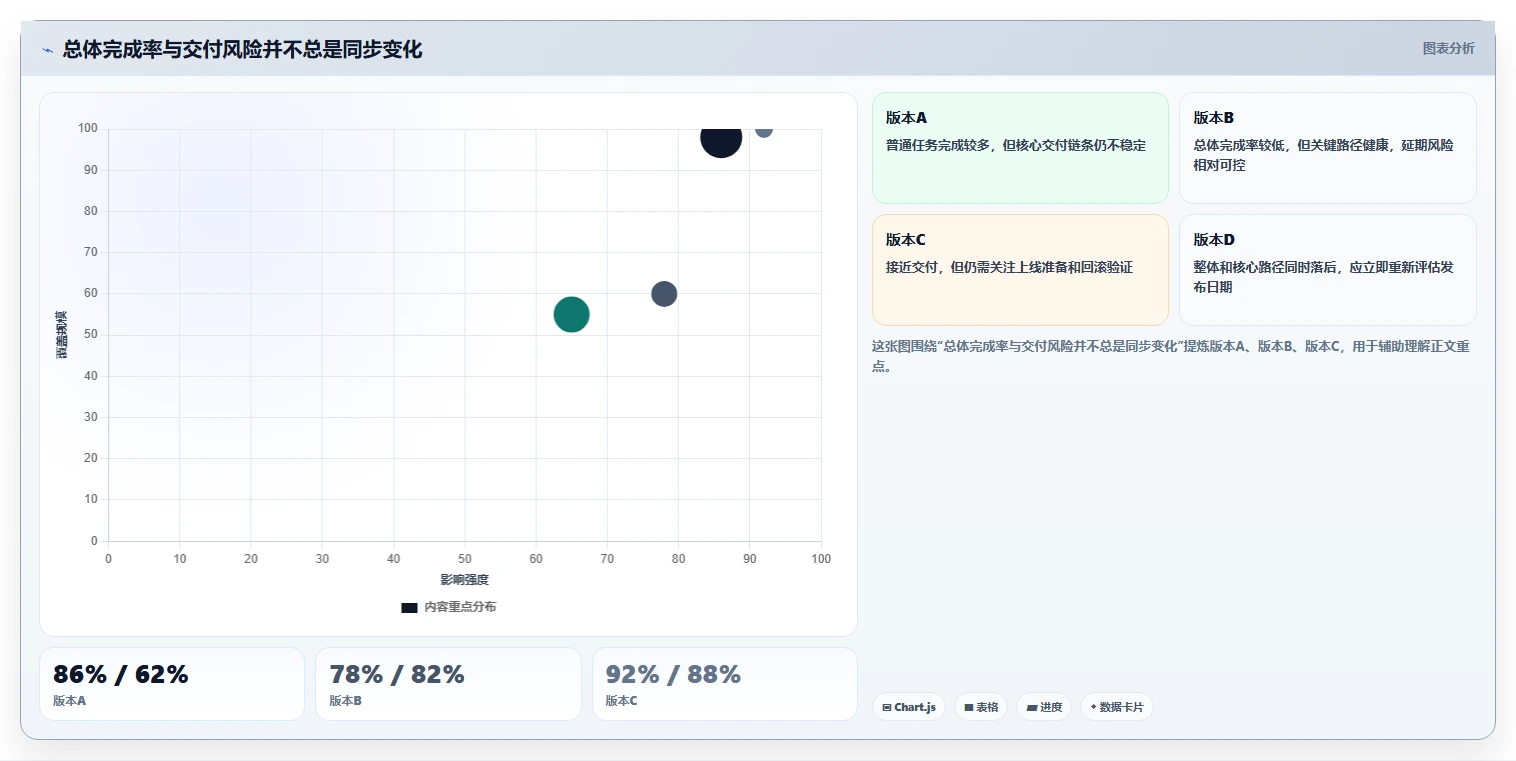Select the teal green bubble
The width and height of the screenshot is (1516, 761).
(x=571, y=314)
